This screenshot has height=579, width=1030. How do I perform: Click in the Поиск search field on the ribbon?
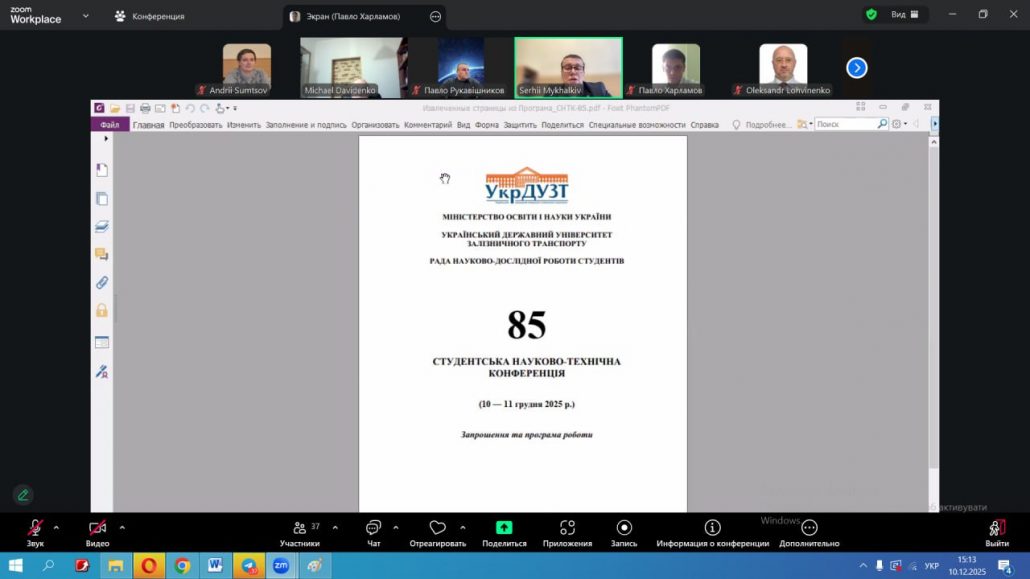(845, 122)
